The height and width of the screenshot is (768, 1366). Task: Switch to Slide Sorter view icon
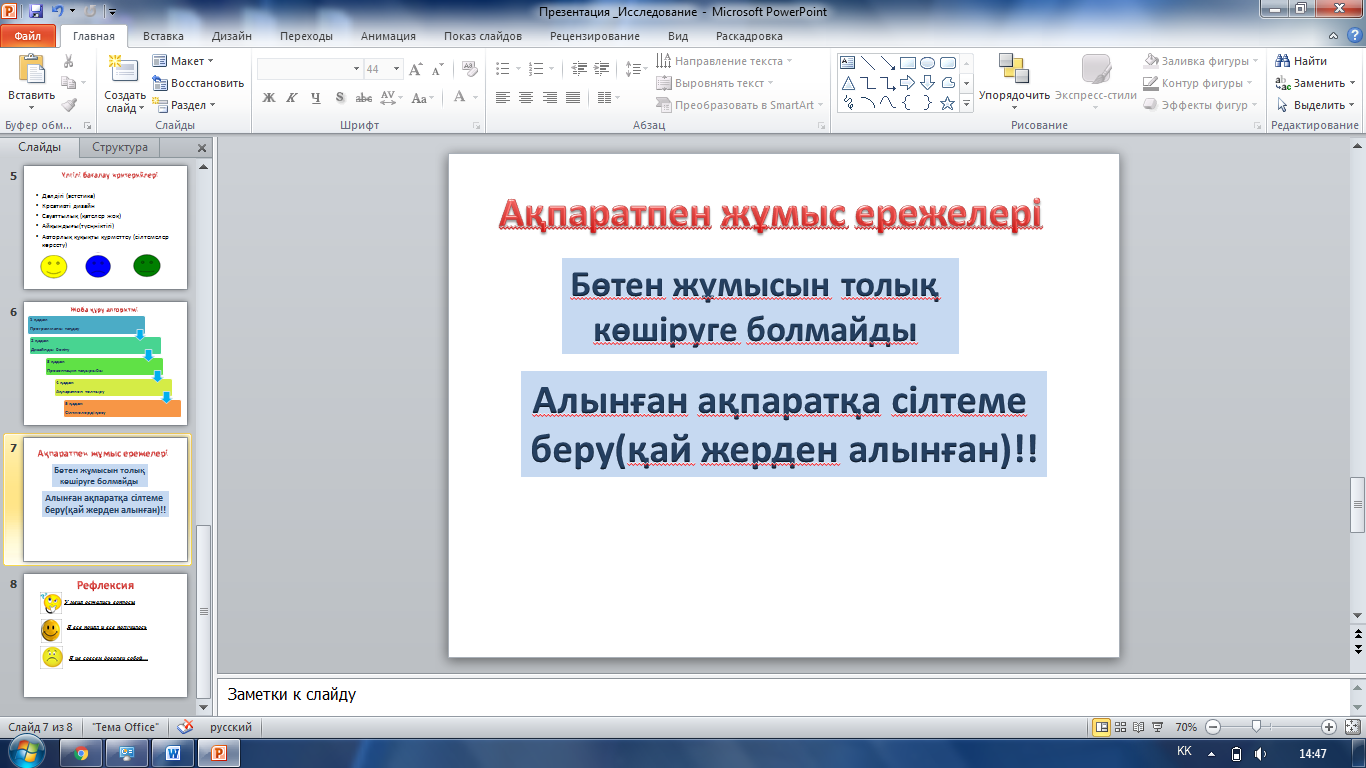(x=1120, y=727)
